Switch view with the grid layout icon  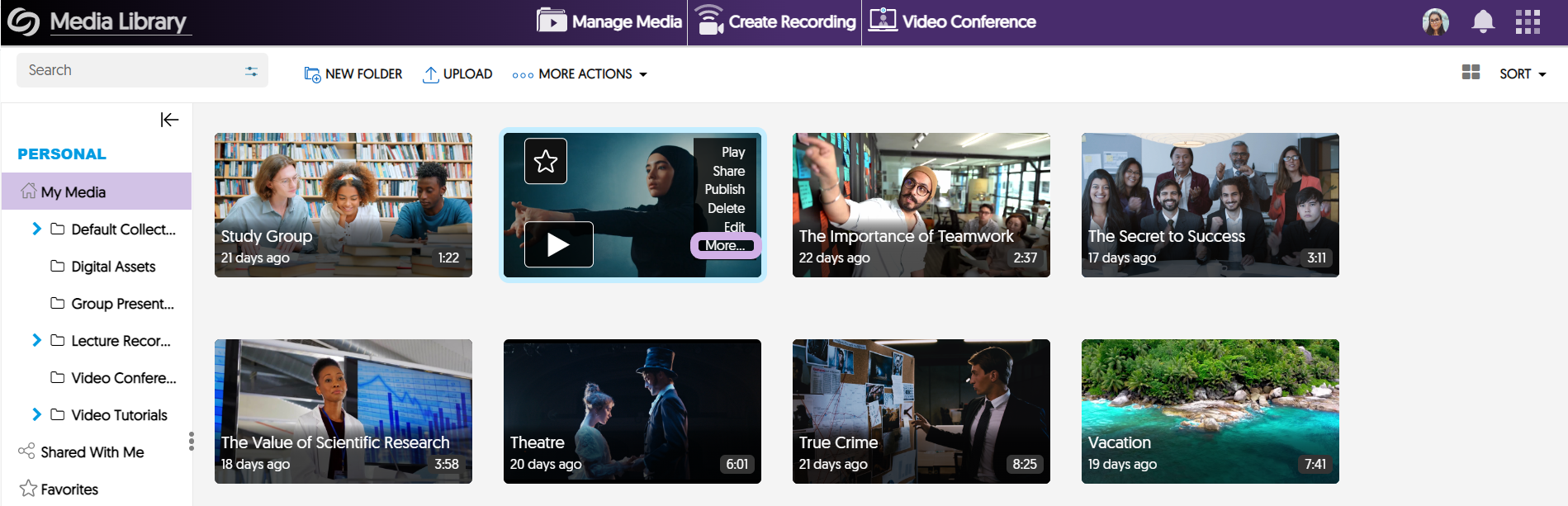click(1471, 73)
